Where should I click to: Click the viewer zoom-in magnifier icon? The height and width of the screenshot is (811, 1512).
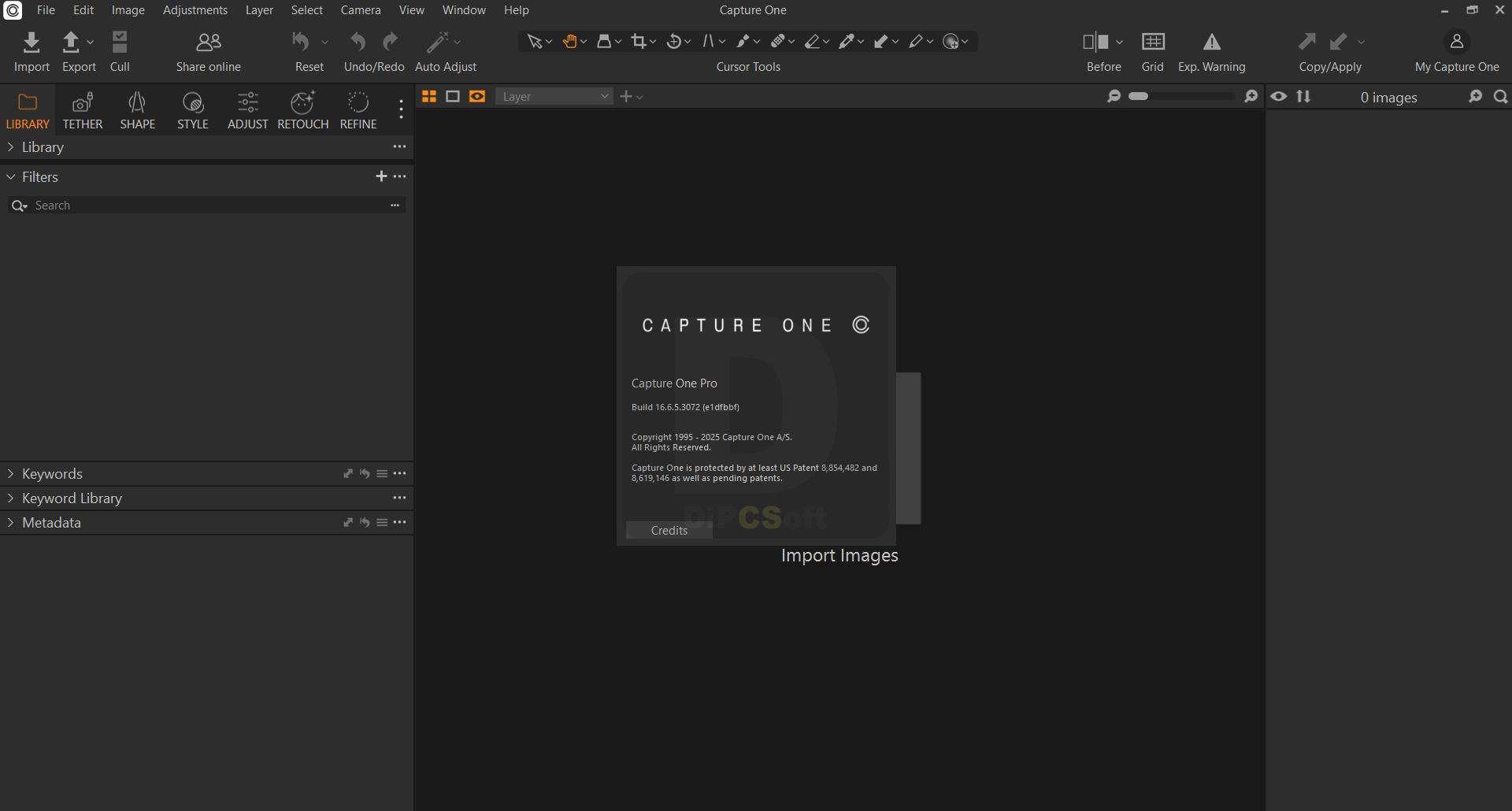coord(1251,96)
